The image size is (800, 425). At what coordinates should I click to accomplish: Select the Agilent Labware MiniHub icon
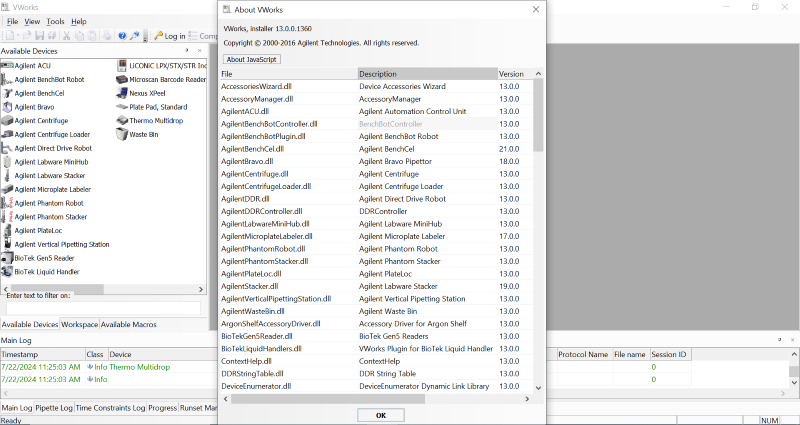pyautogui.click(x=7, y=162)
